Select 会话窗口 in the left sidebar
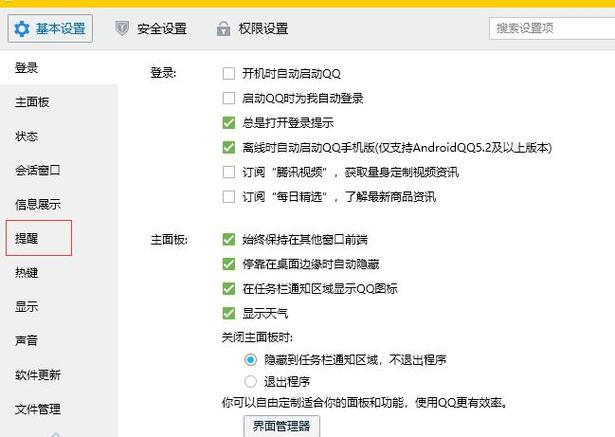Viewport: 615px width, 437px height. tap(59, 170)
